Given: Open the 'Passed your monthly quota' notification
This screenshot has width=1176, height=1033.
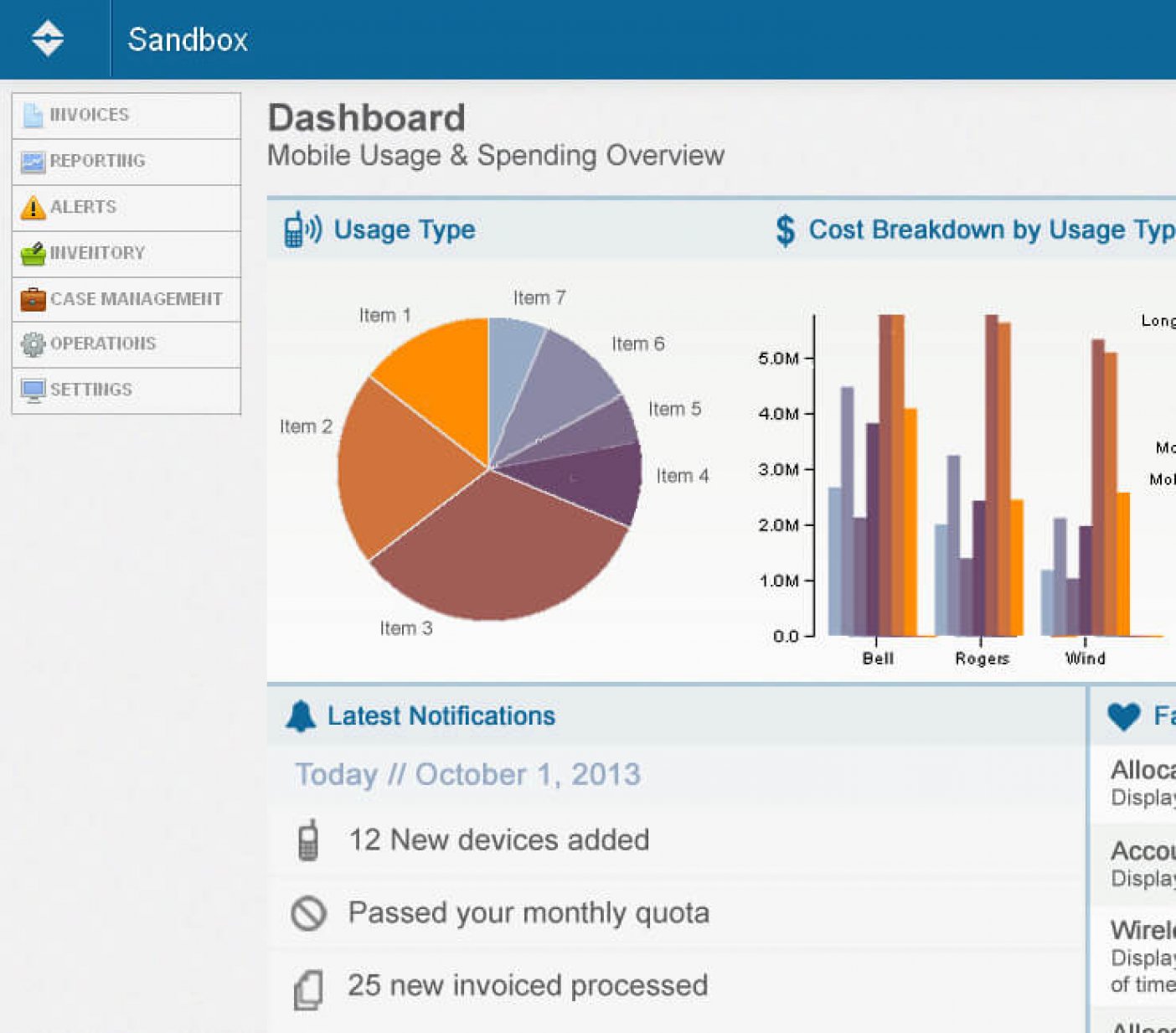Looking at the screenshot, I should point(677,913).
